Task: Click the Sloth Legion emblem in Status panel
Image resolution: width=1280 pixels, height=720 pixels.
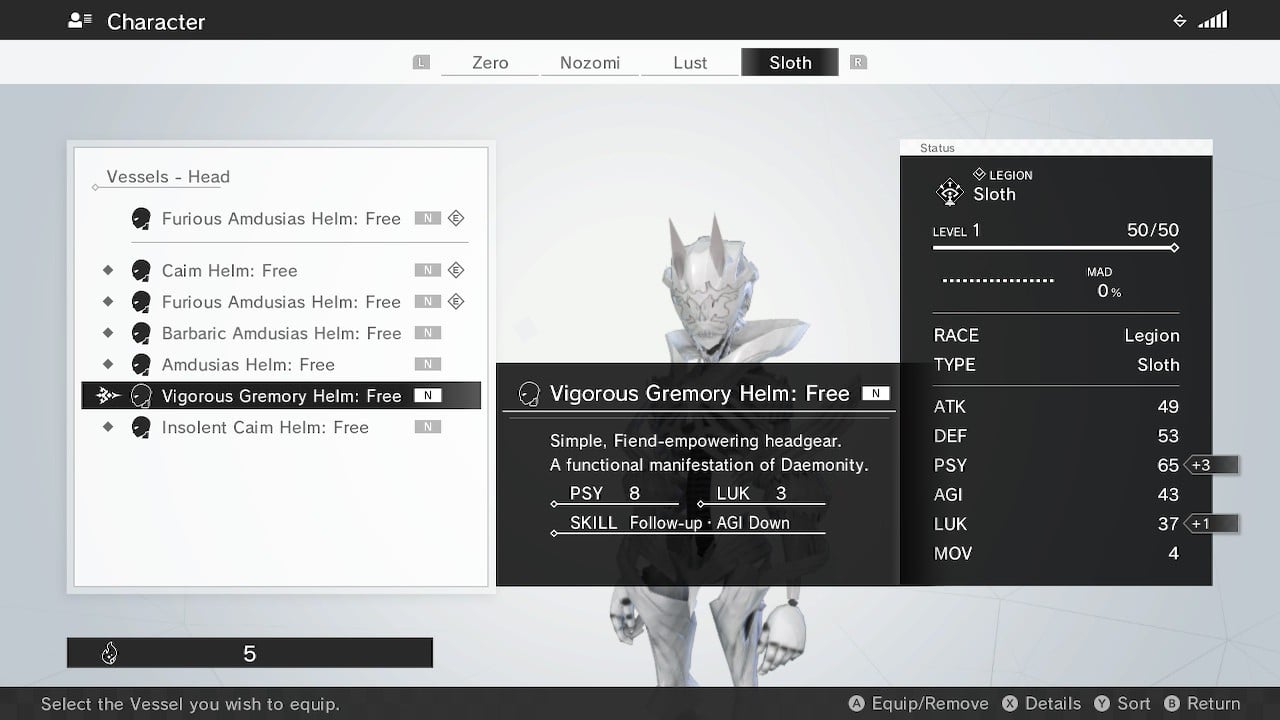Action: (x=948, y=192)
